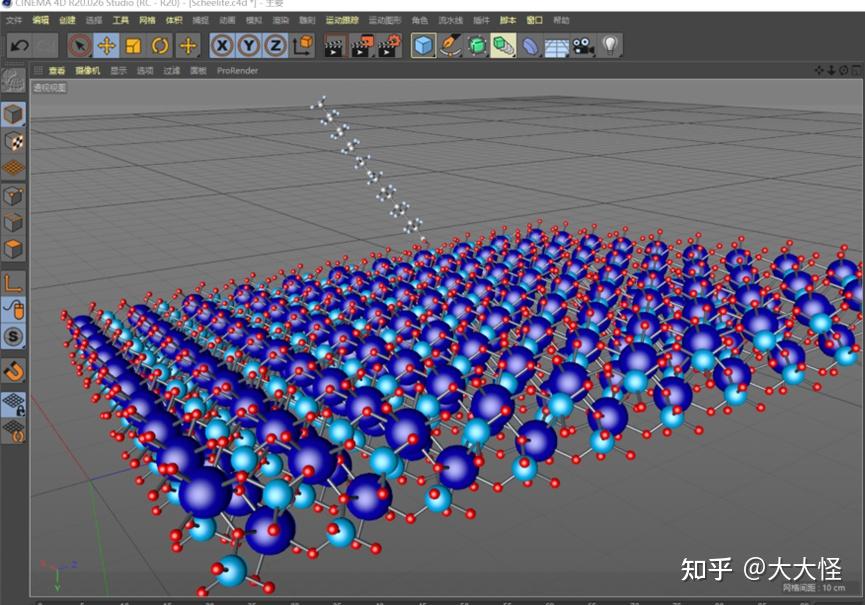
Task: Activate the Move tool
Action: pyautogui.click(x=106, y=46)
